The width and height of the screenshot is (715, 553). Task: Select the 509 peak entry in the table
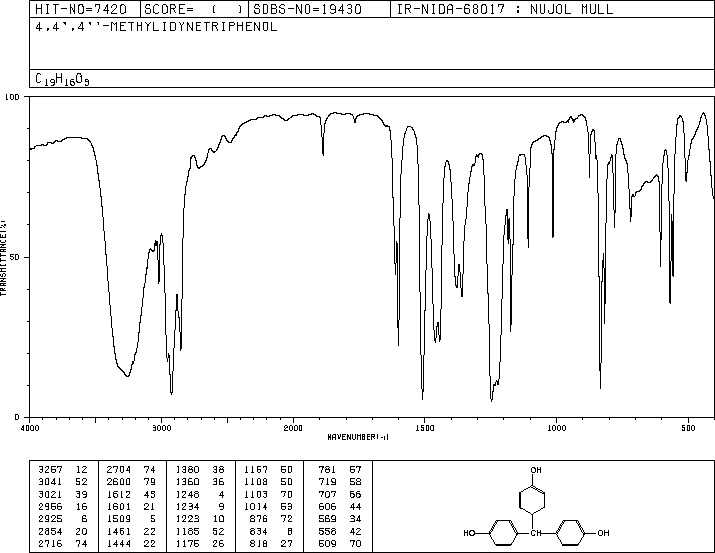[x=327, y=543]
